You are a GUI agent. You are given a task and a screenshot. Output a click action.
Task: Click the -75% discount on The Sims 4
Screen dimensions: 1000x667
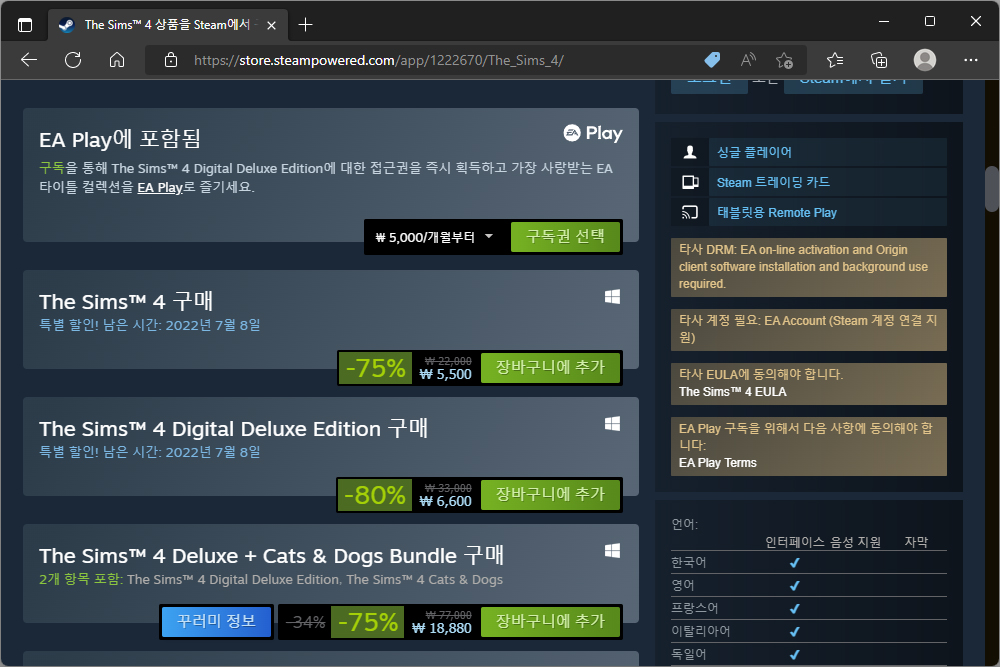click(x=375, y=368)
